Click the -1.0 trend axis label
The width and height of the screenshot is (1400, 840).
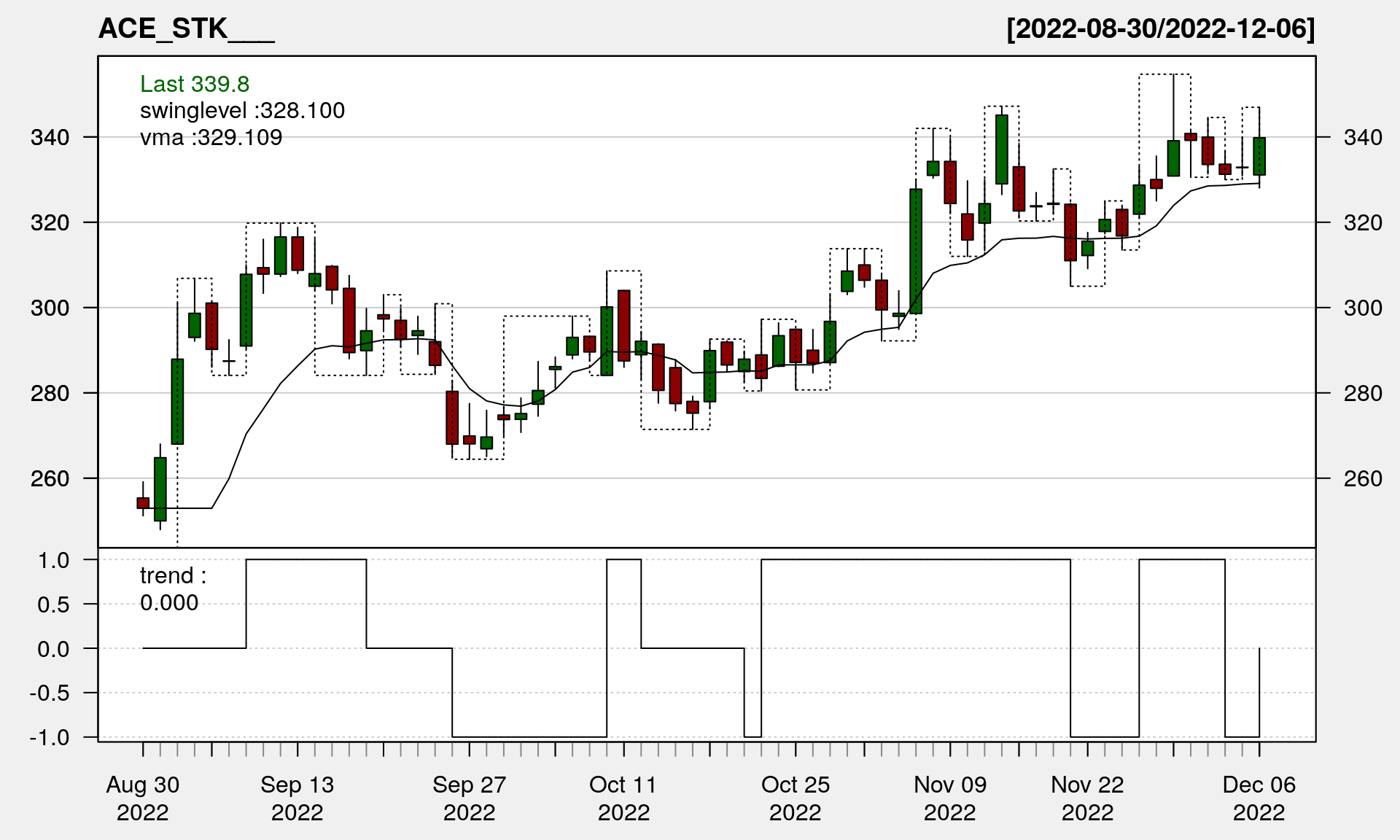[50, 737]
